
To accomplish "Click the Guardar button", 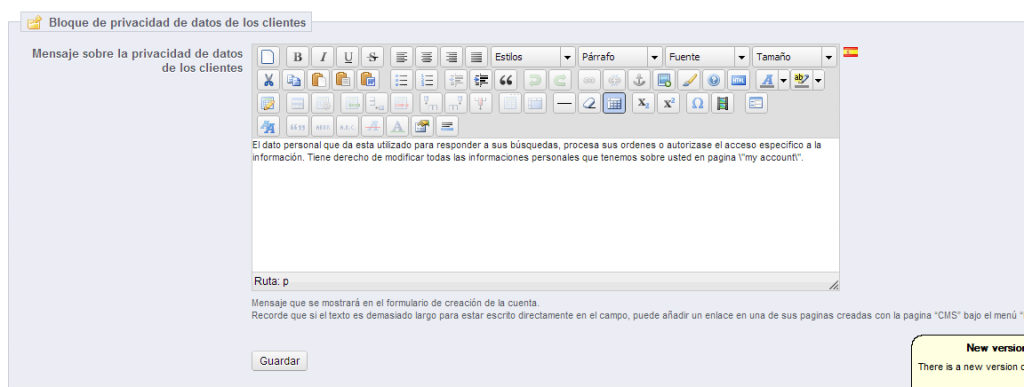I will coord(280,361).
